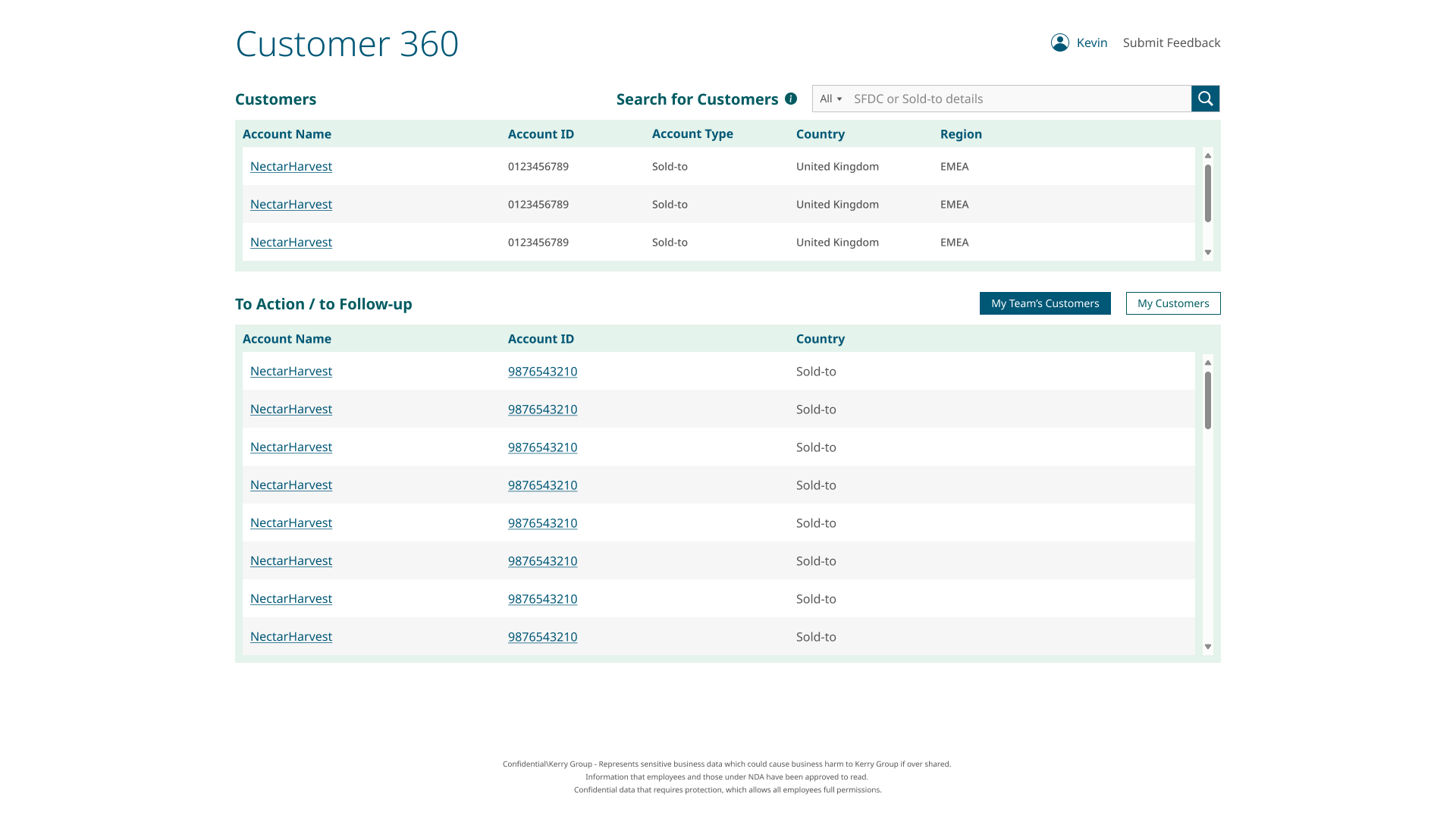This screenshot has width=1456, height=819.
Task: Open first NectarHarvest in Customers table
Action: pyautogui.click(x=291, y=166)
